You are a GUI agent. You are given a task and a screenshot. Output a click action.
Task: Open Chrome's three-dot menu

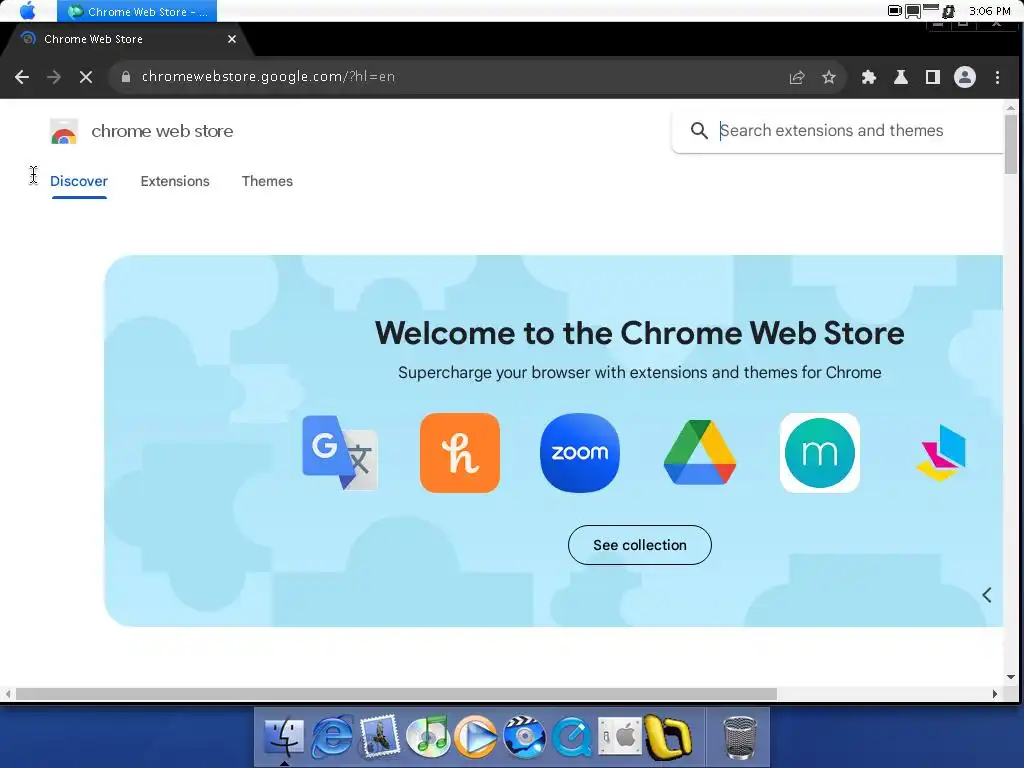tap(997, 77)
